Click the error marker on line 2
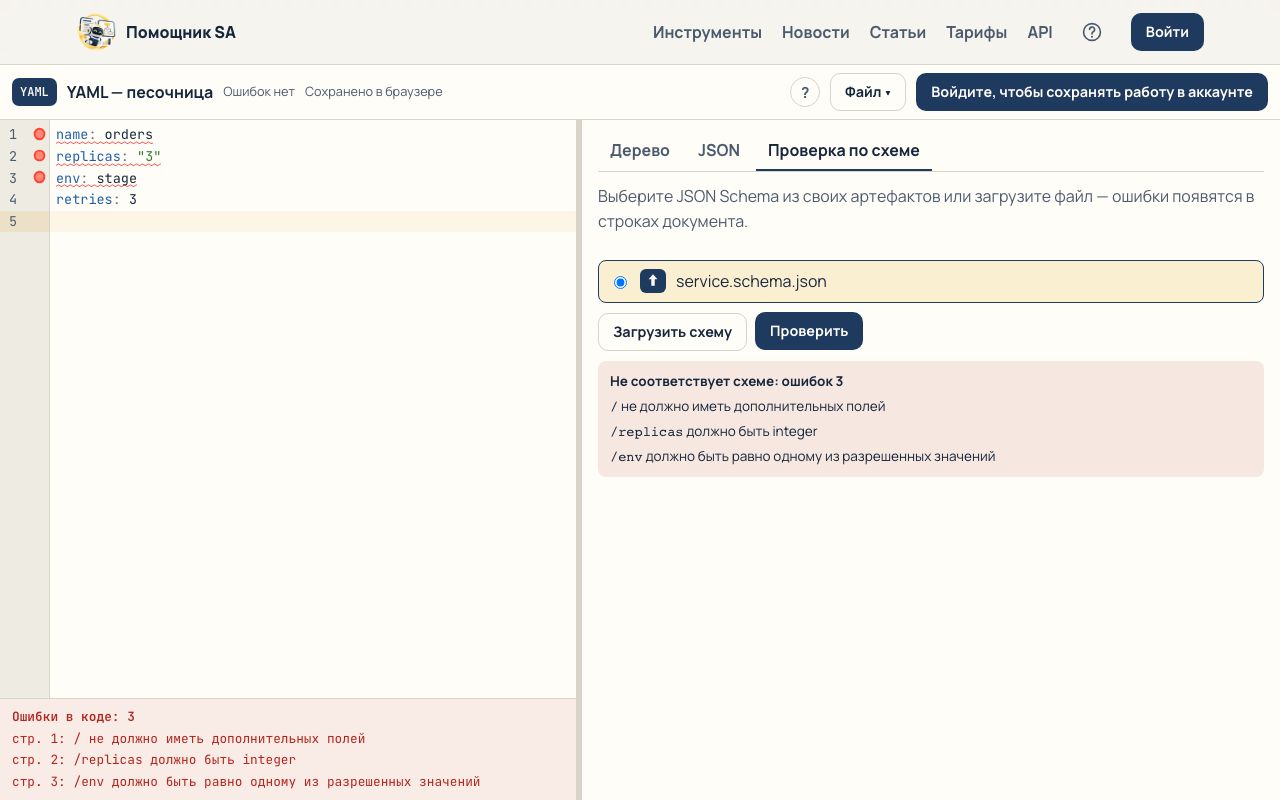This screenshot has width=1280, height=800. 39,156
